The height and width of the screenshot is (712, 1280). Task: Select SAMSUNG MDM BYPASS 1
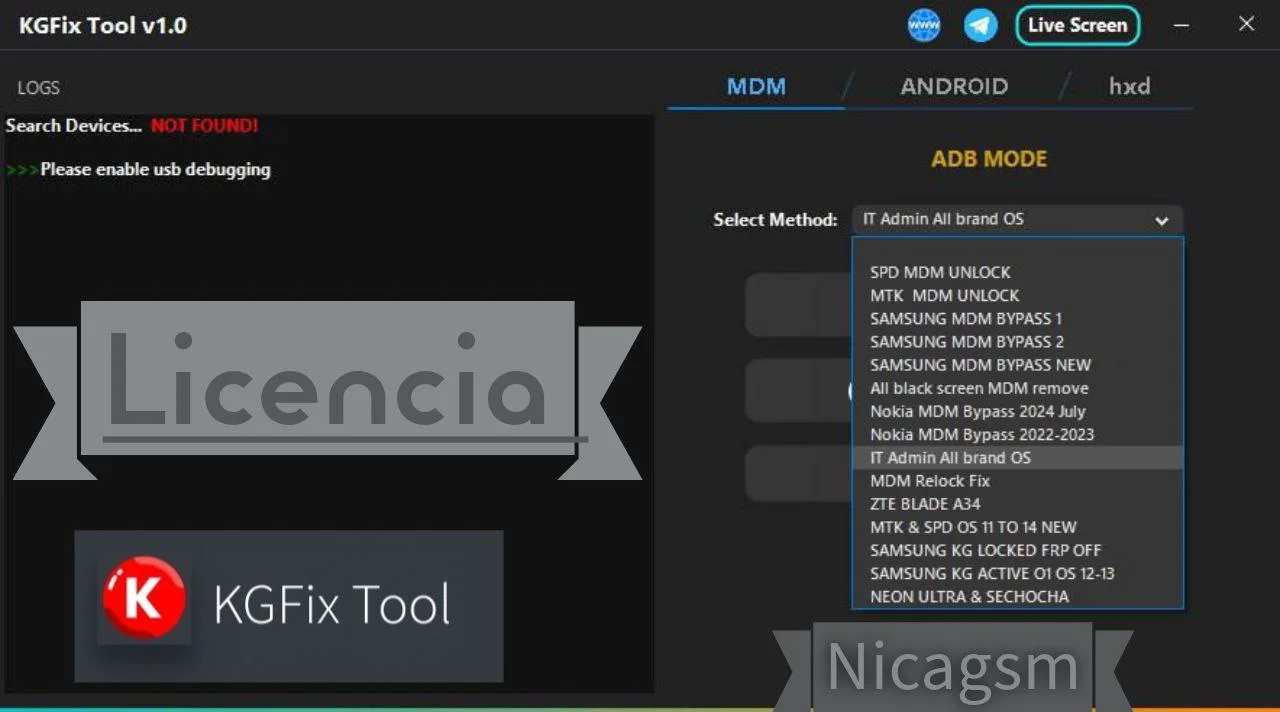pyautogui.click(x=1017, y=318)
